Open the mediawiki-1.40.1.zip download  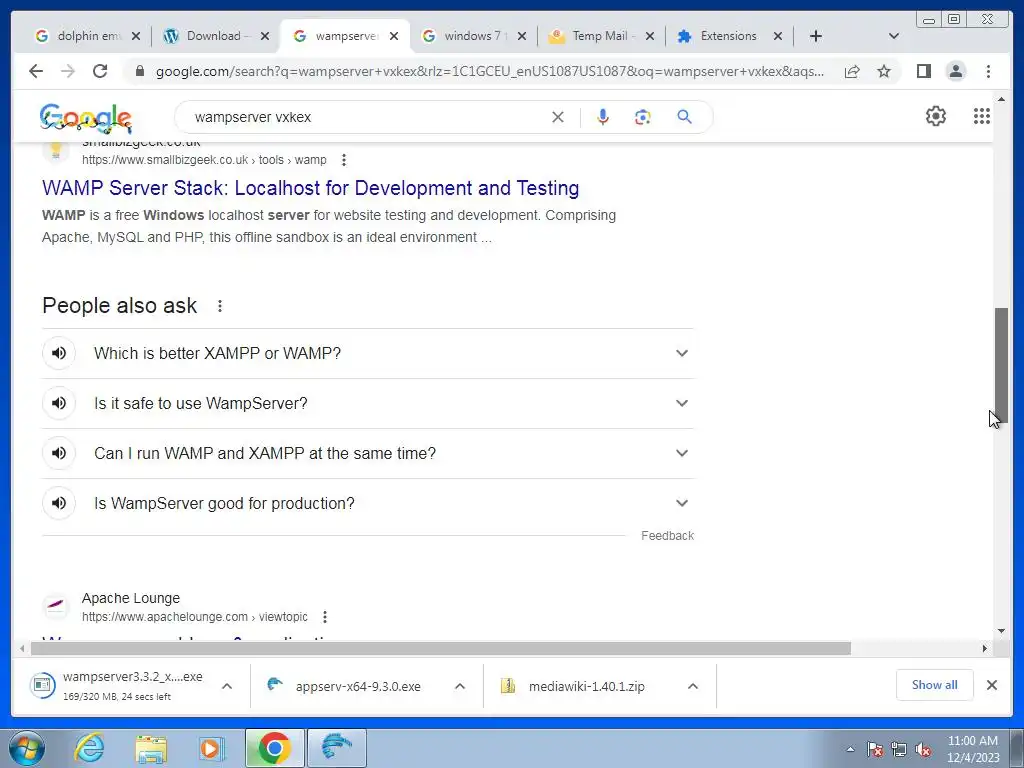(586, 686)
